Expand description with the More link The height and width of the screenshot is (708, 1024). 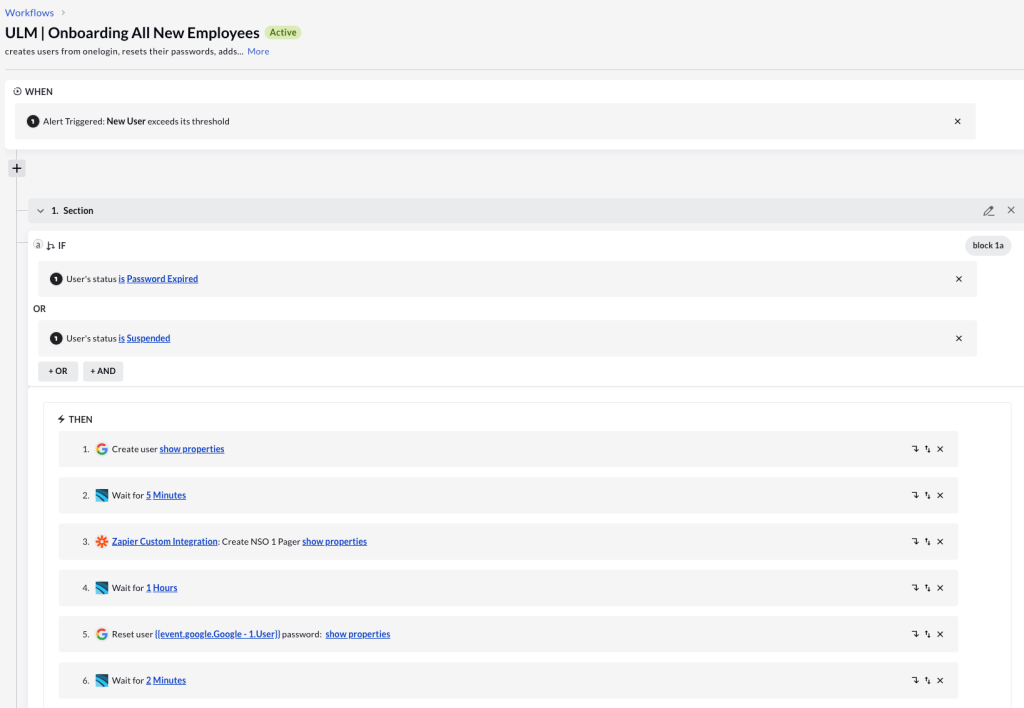258,51
